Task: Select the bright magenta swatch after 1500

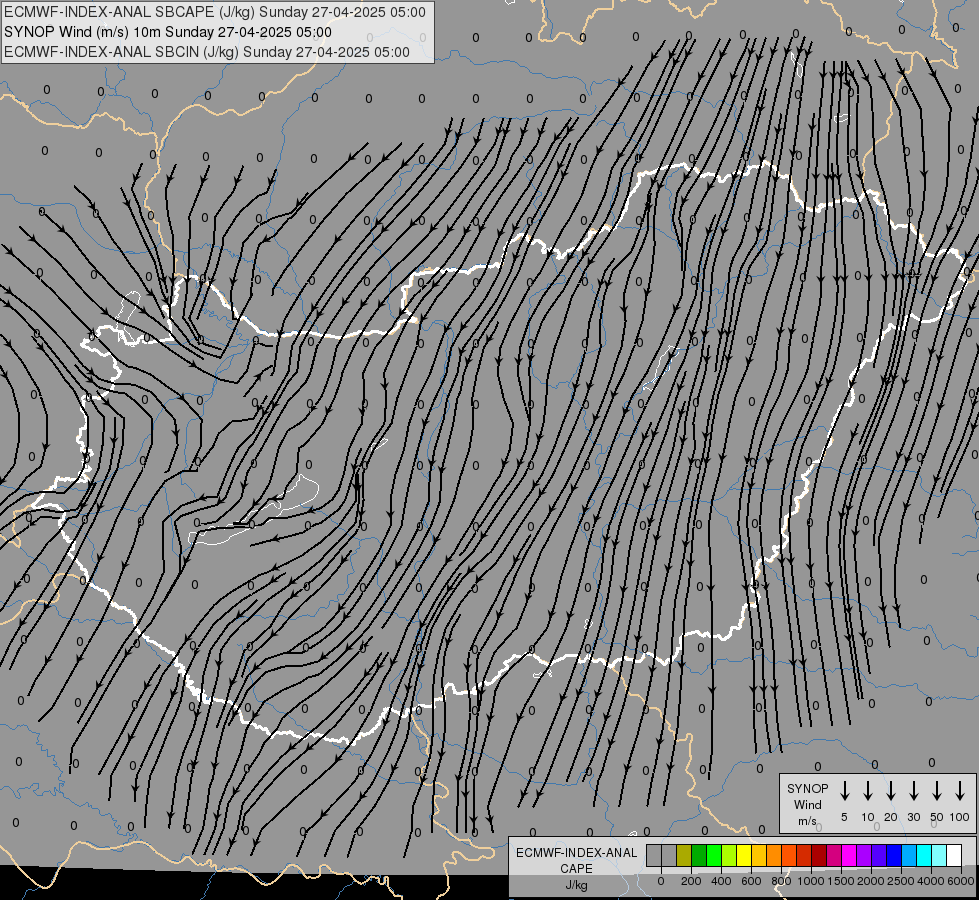Action: (x=850, y=855)
